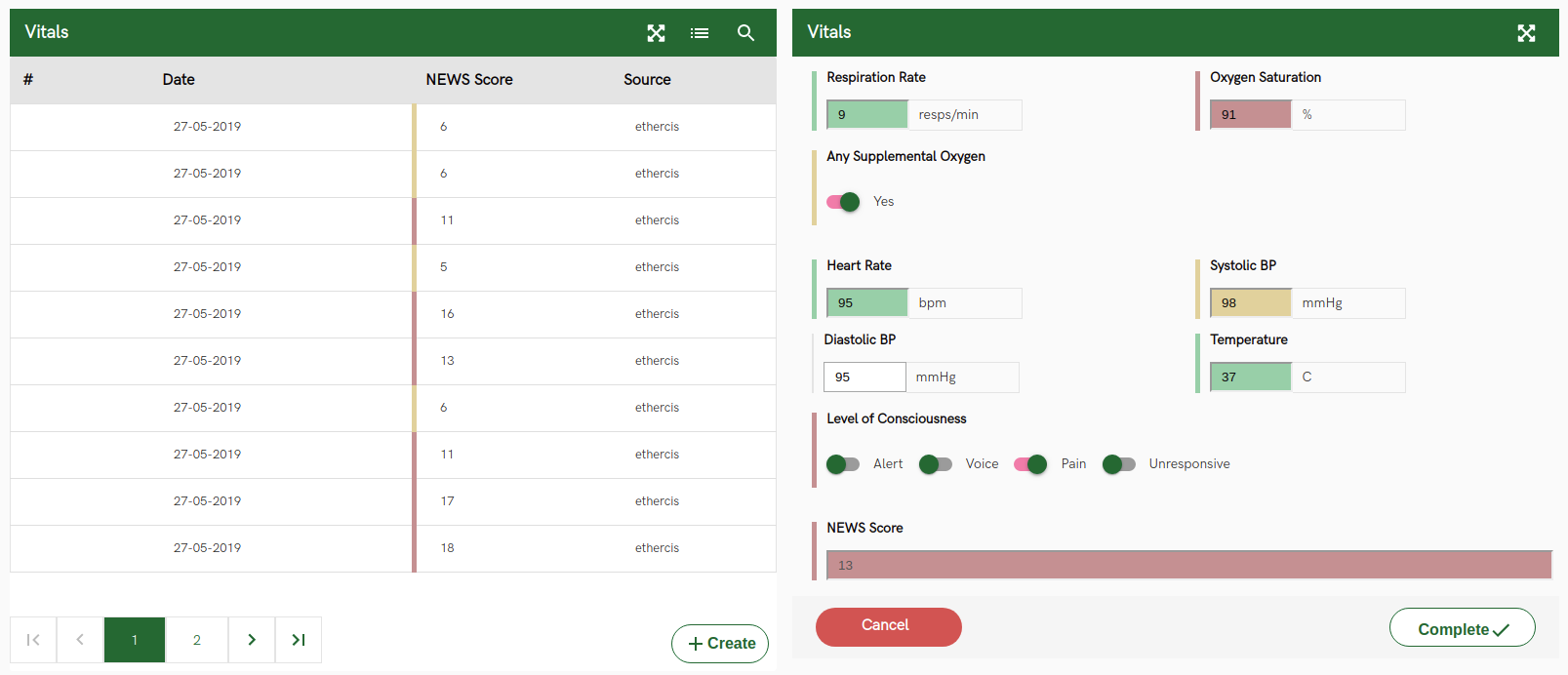Image resolution: width=1568 pixels, height=675 pixels.
Task: Toggle the Pain consciousness switch
Action: (1030, 464)
